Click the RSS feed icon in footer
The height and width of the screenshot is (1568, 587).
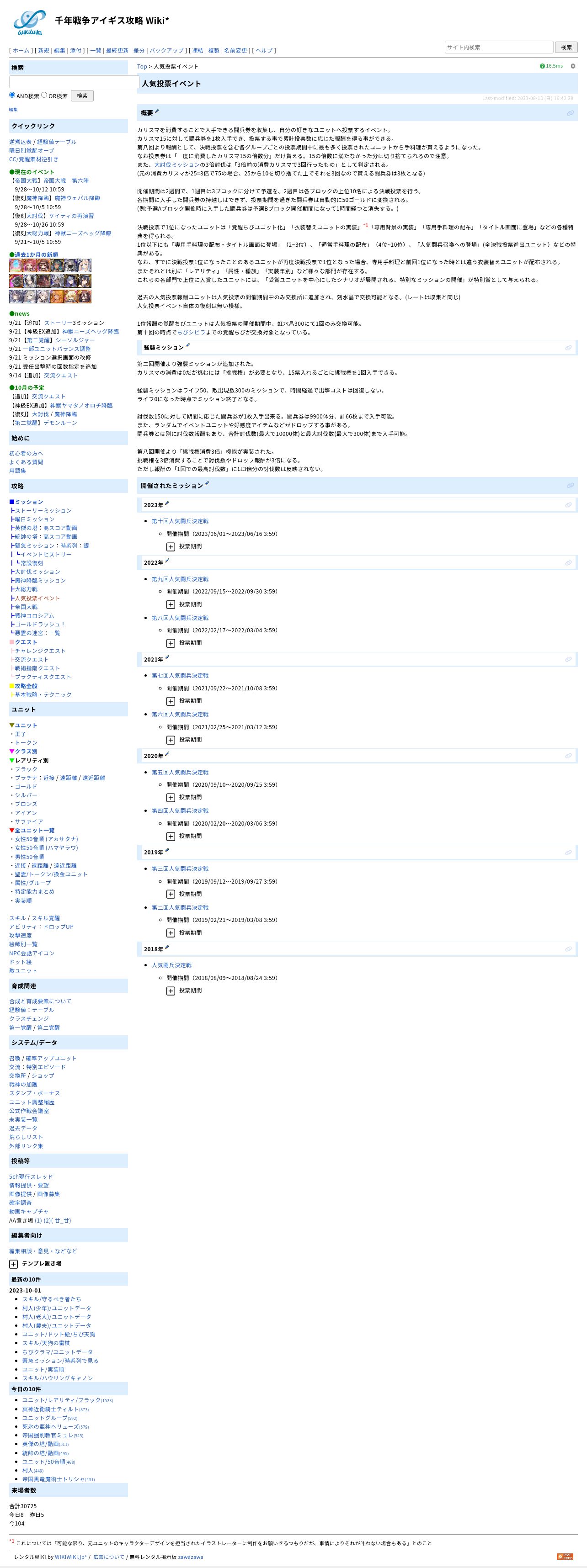click(565, 1557)
